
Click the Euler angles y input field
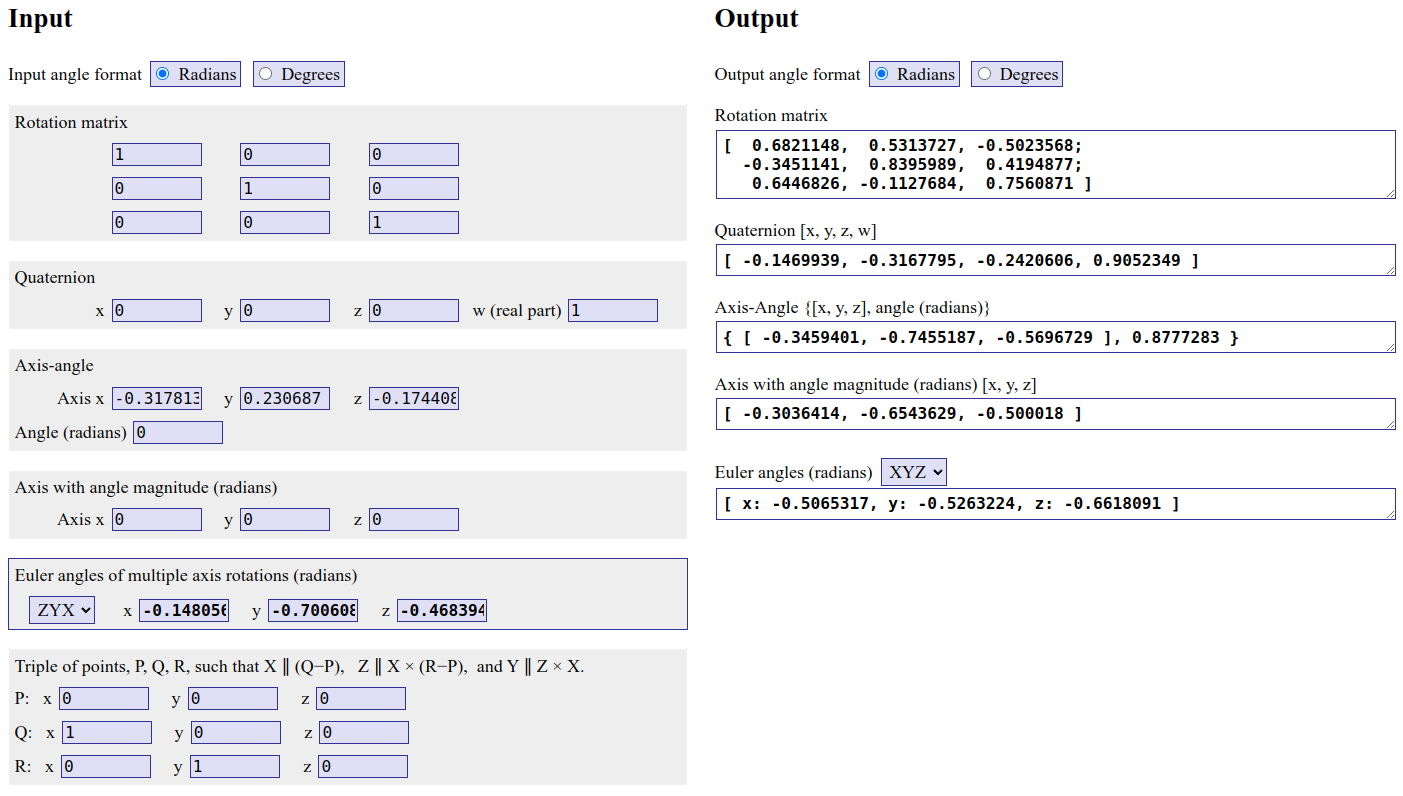pos(313,610)
